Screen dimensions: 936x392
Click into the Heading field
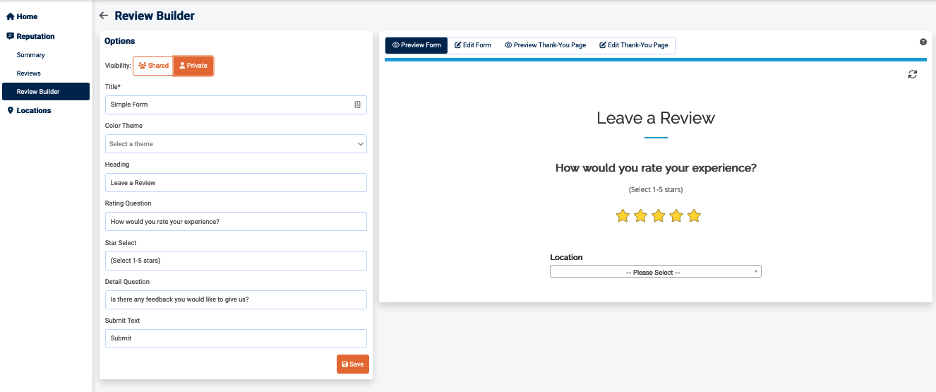click(x=235, y=183)
